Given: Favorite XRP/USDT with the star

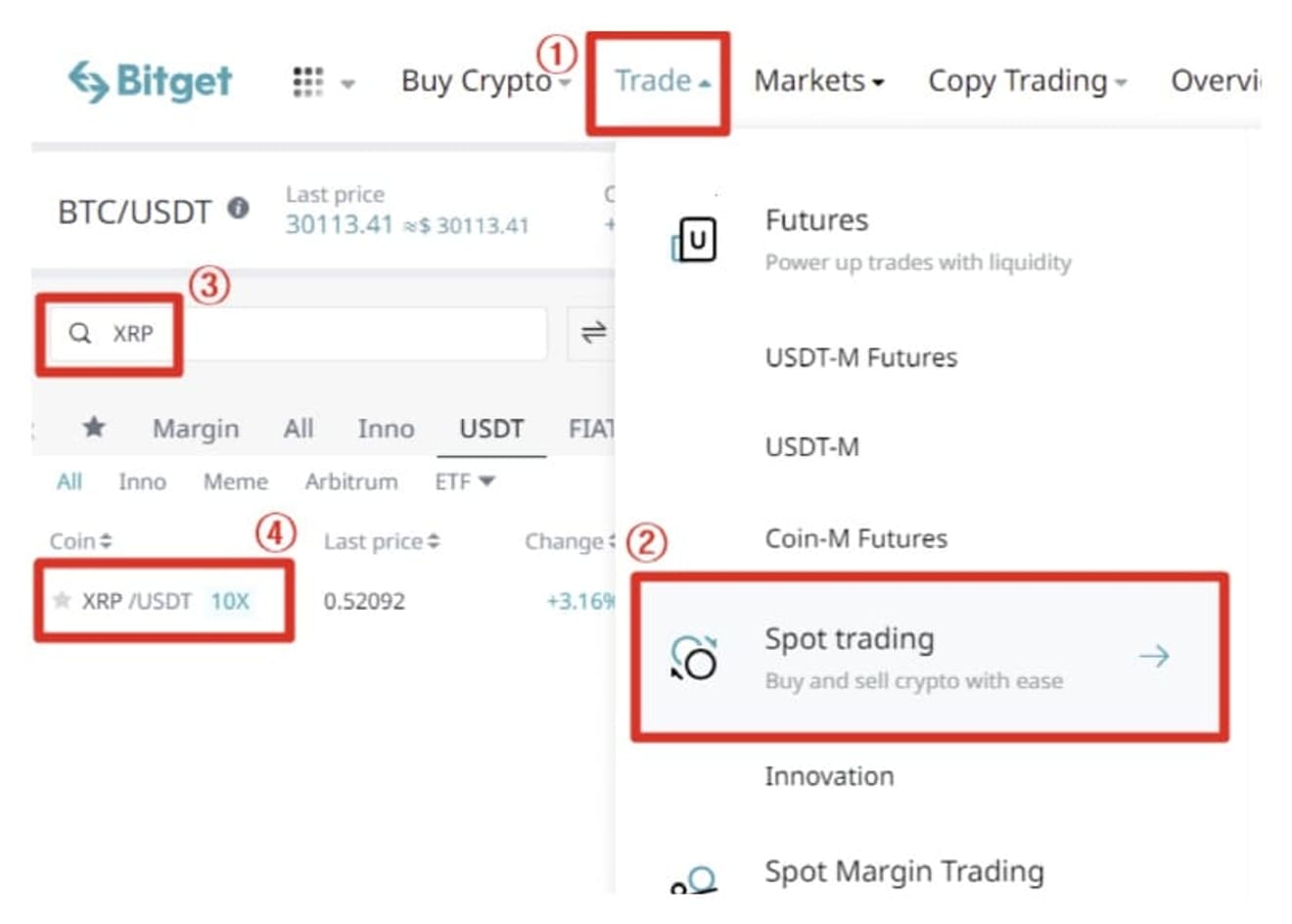Looking at the screenshot, I should click(x=62, y=600).
